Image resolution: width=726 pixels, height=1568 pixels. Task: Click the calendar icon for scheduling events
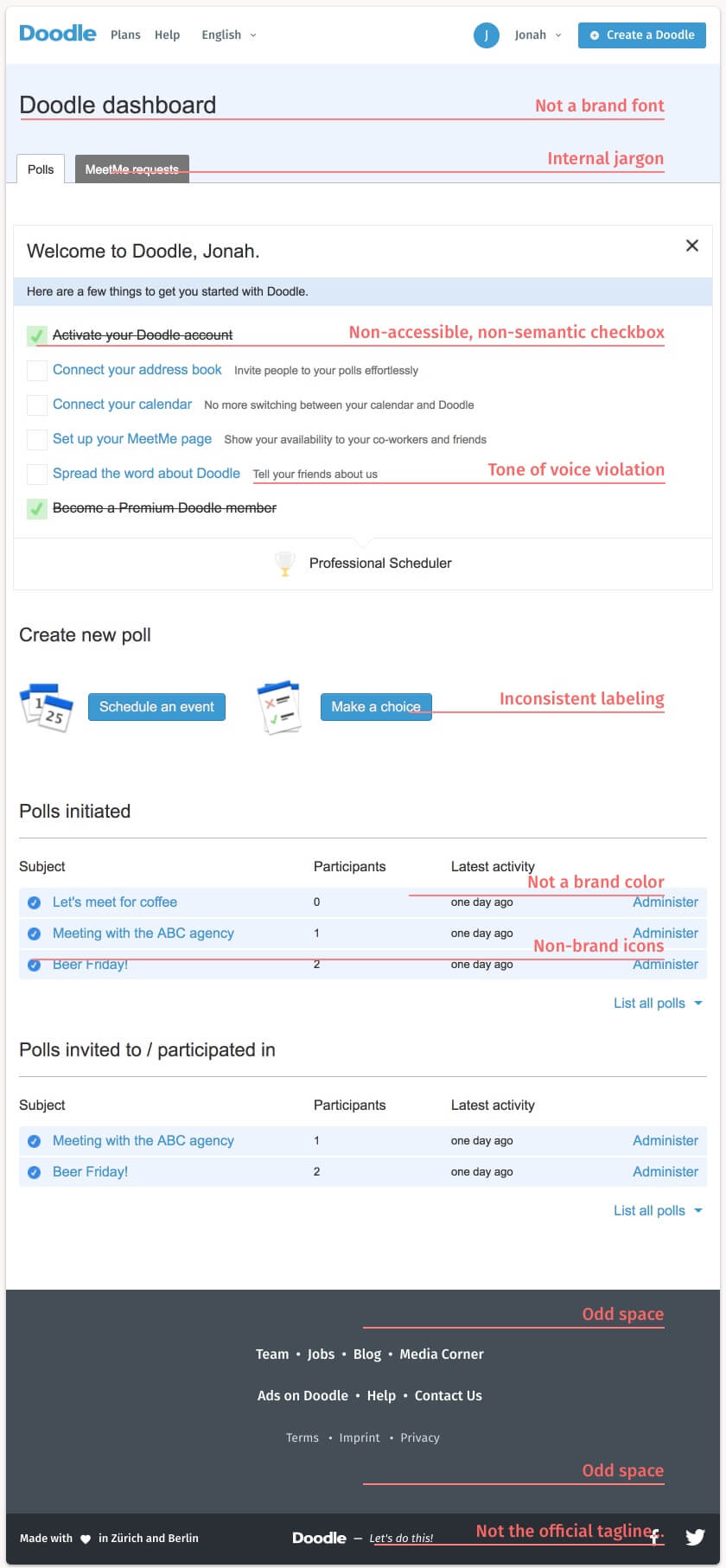(x=47, y=707)
